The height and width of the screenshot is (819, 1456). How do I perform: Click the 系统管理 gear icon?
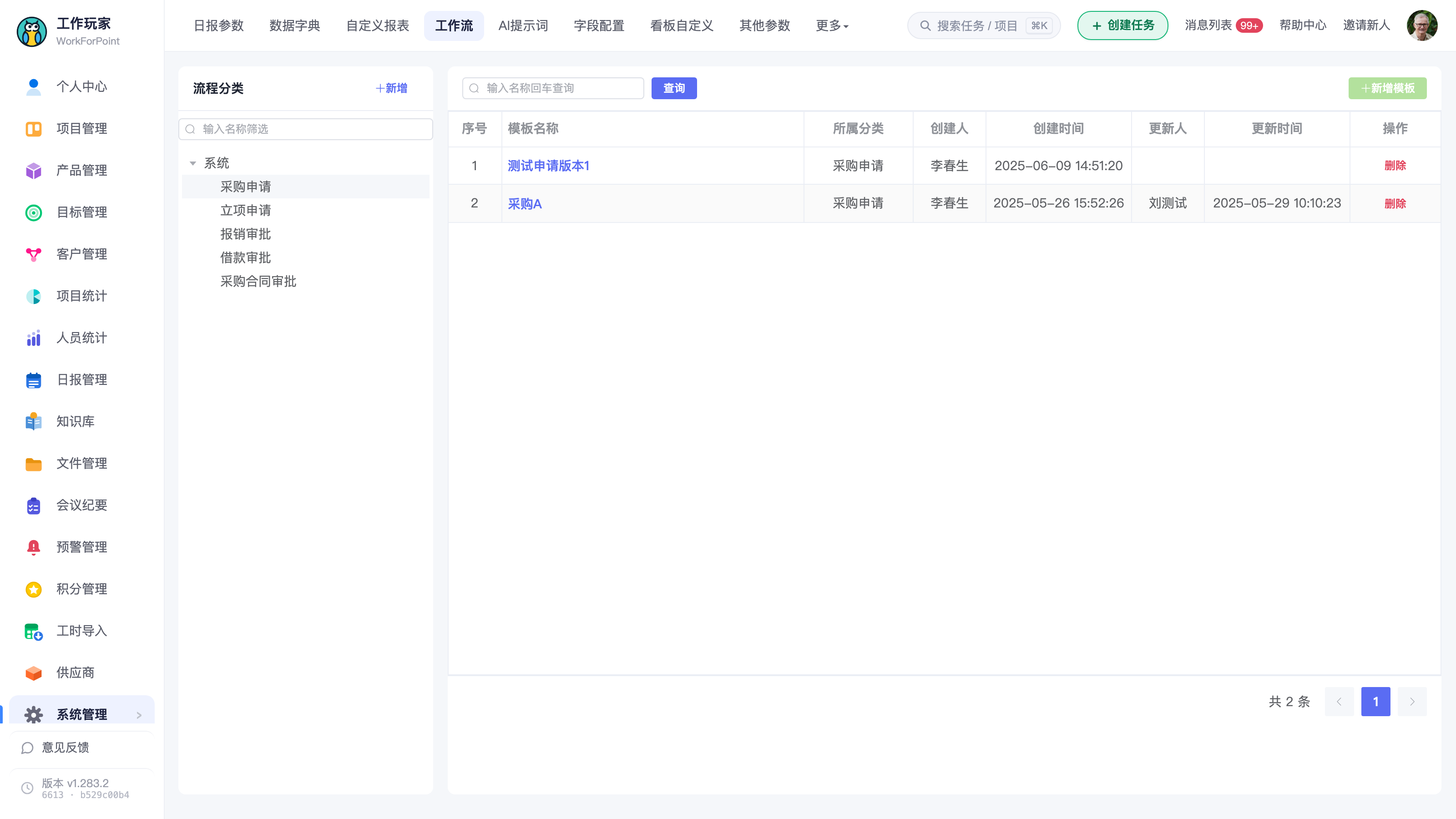[33, 714]
